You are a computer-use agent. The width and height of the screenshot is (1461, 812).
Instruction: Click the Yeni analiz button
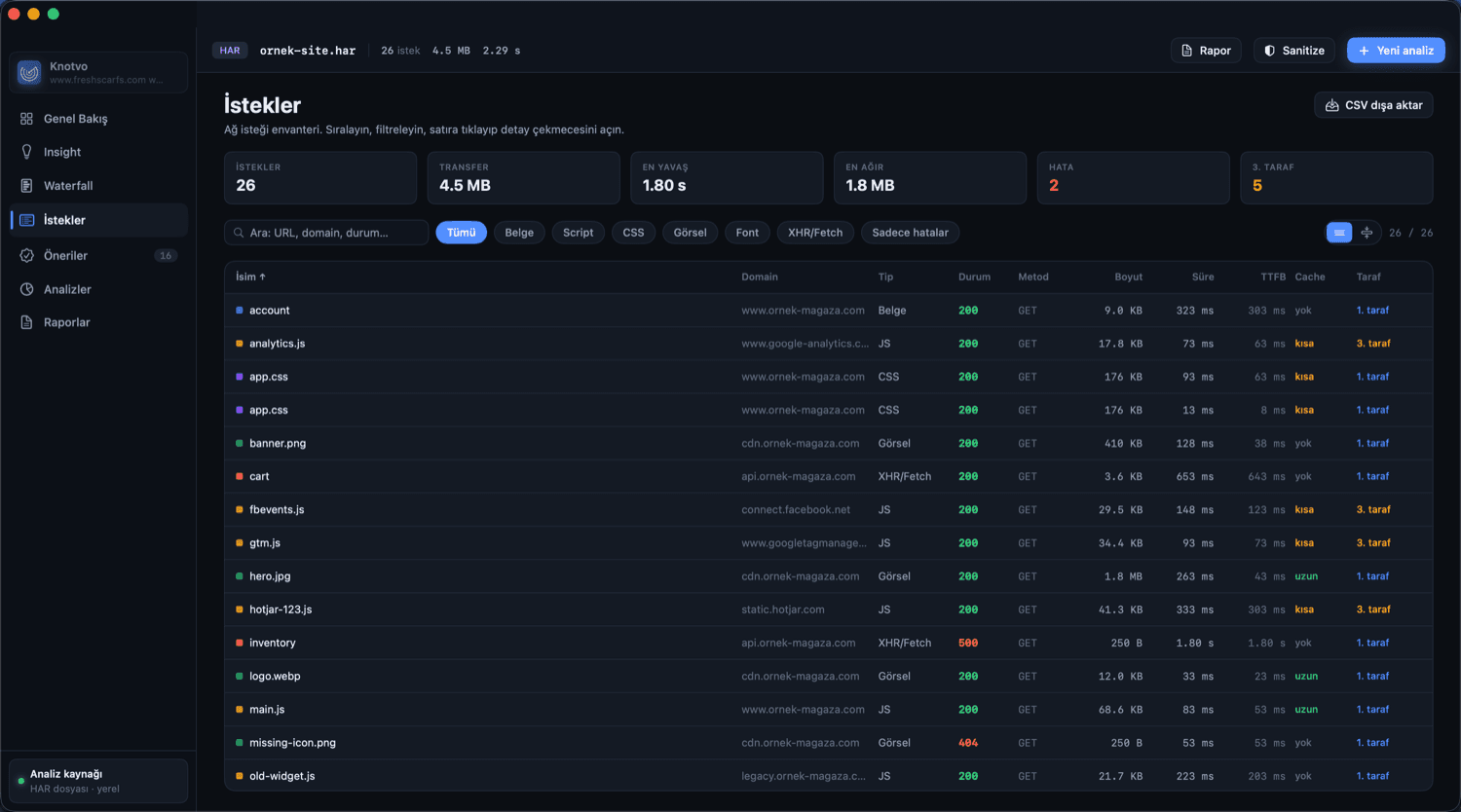tap(1396, 51)
